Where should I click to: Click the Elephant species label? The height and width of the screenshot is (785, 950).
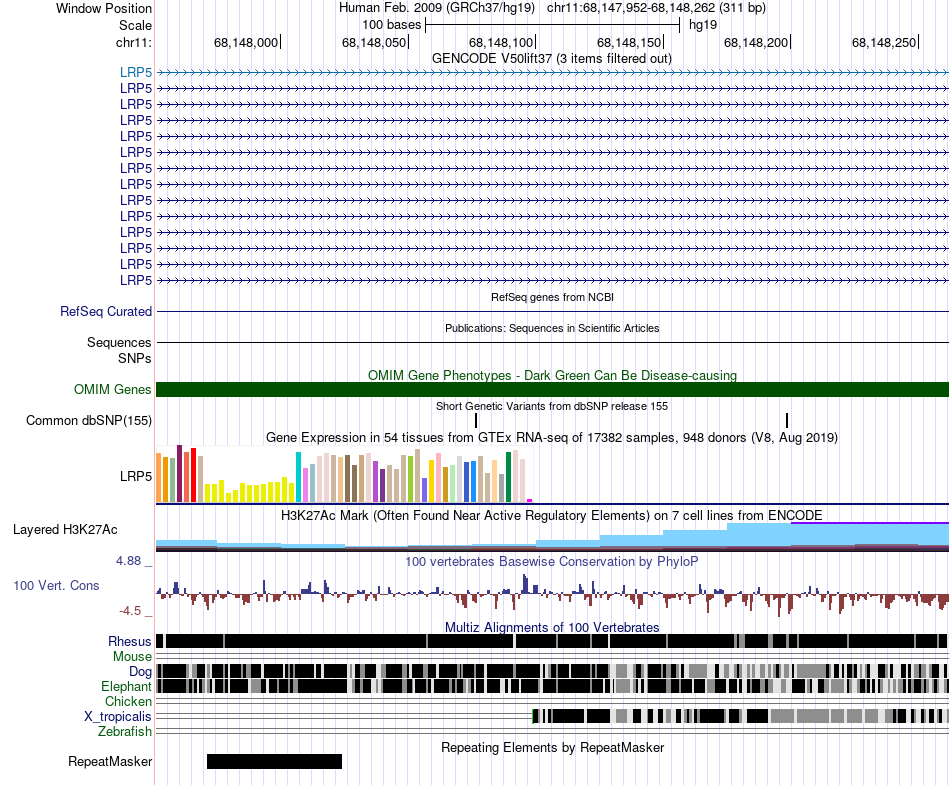126,686
